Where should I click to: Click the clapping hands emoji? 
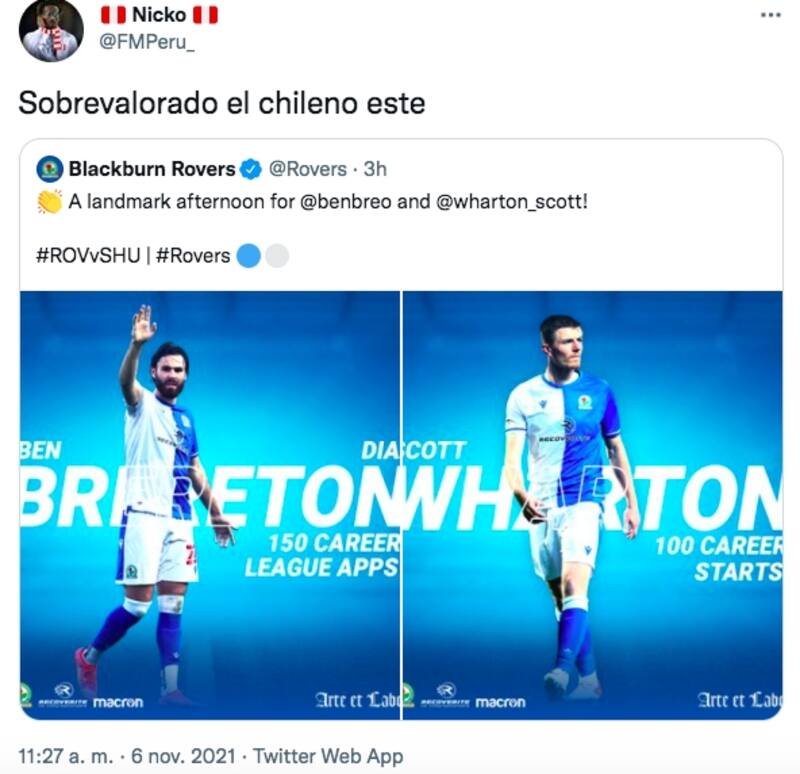coord(49,201)
